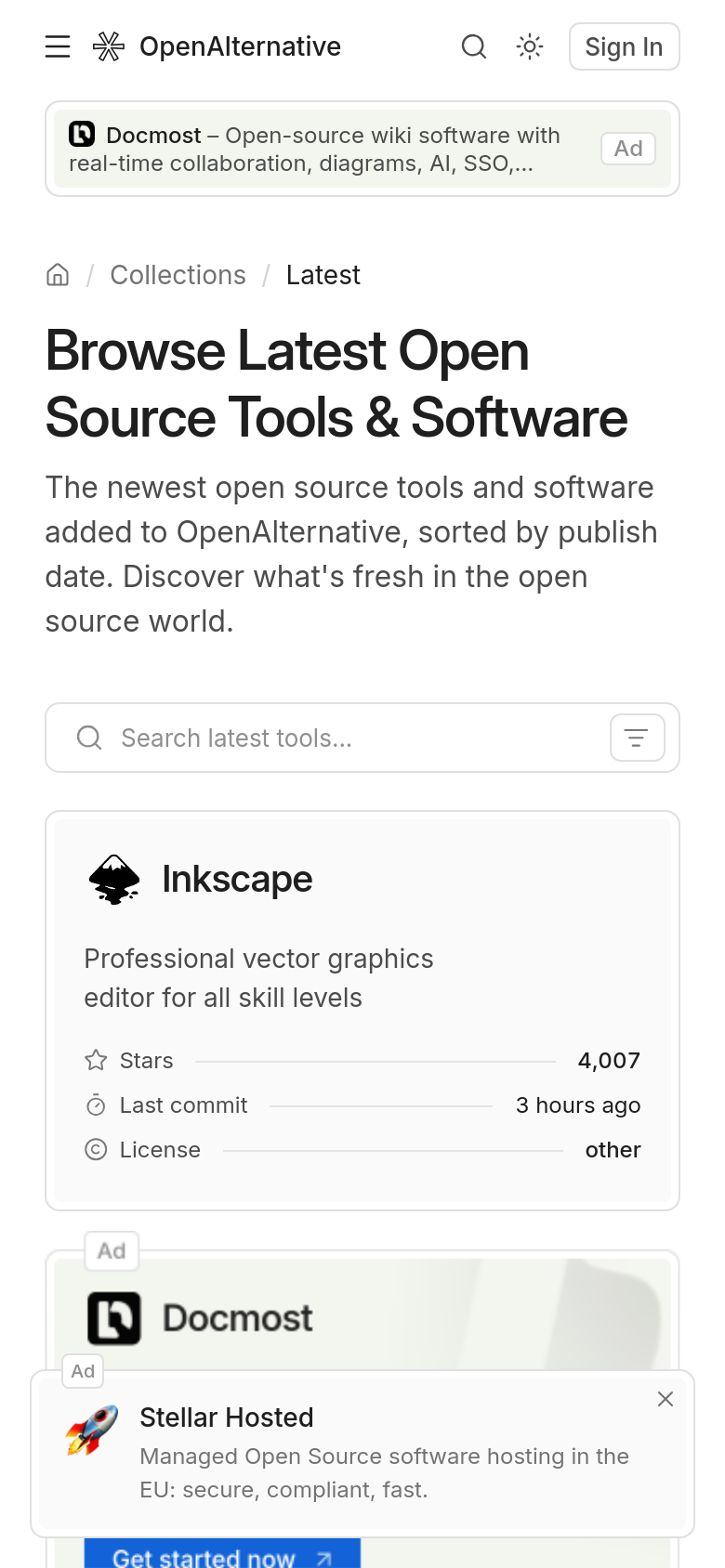This screenshot has width=725, height=1568.
Task: Click the Last commit timer icon
Action: tap(96, 1105)
